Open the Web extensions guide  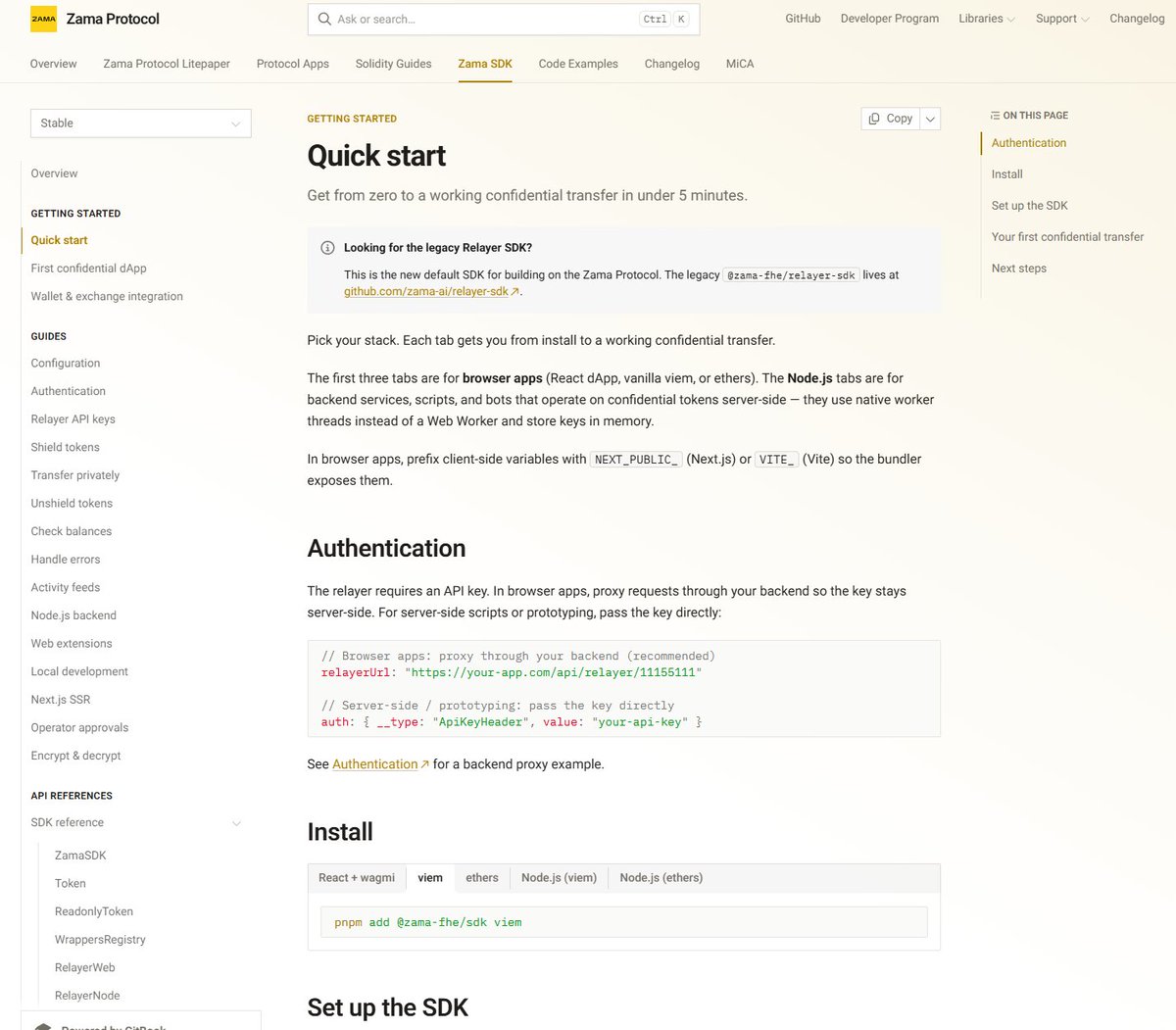[x=72, y=644]
